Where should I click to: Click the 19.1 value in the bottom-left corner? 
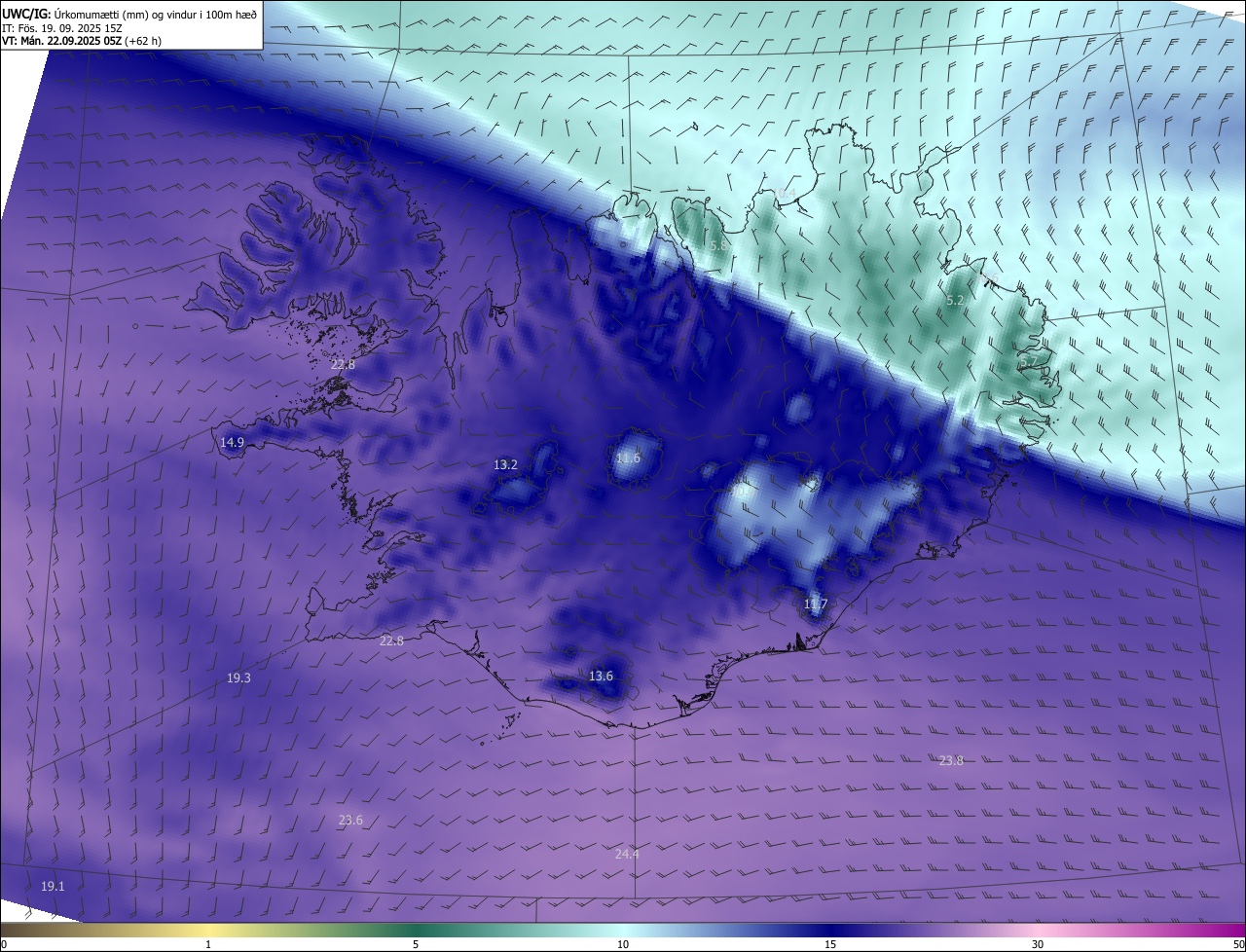click(x=53, y=887)
